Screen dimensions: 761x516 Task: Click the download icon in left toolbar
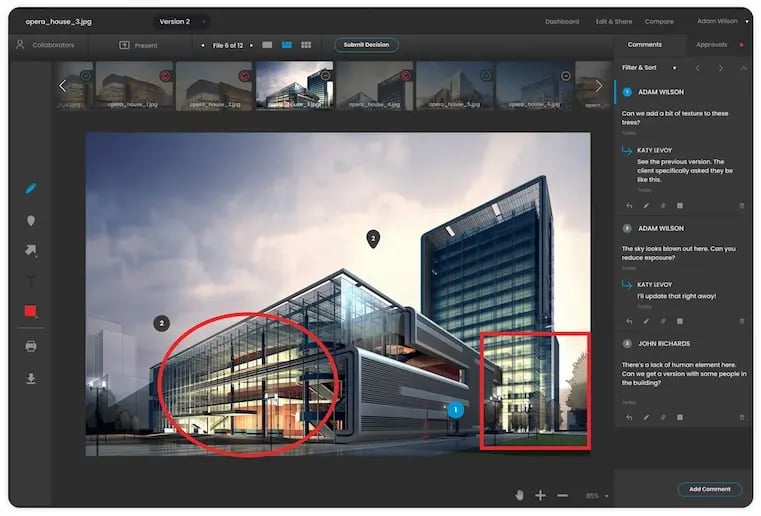[x=31, y=378]
